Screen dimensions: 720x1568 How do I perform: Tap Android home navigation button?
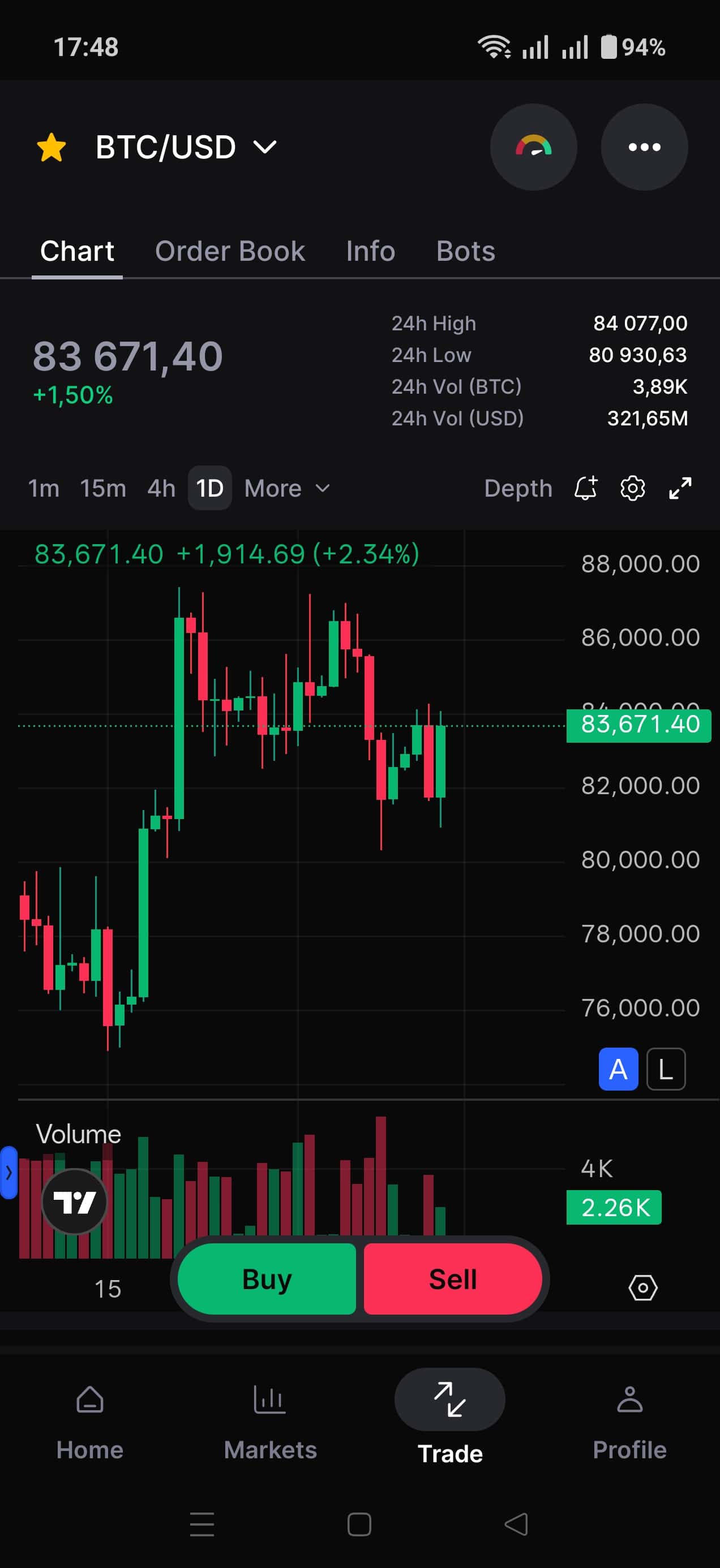[359, 1524]
